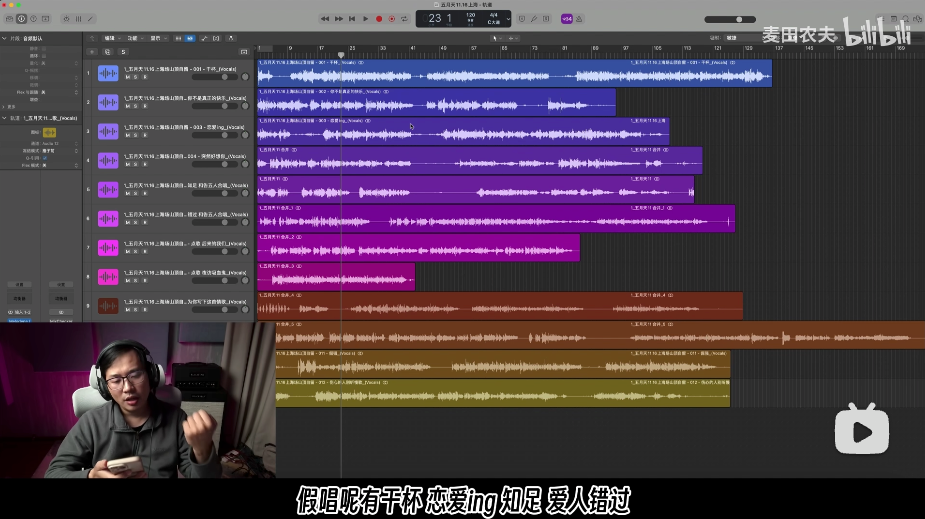Image resolution: width=925 pixels, height=519 pixels.
Task: Open the 编辑 menu in tracks area
Action: [112, 38]
